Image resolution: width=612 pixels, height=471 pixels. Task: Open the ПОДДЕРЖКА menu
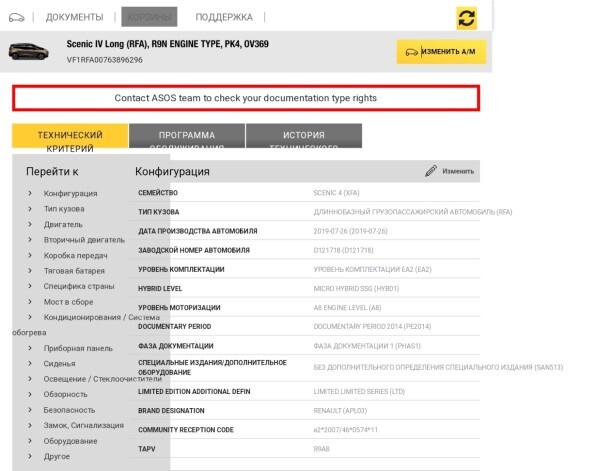click(224, 17)
